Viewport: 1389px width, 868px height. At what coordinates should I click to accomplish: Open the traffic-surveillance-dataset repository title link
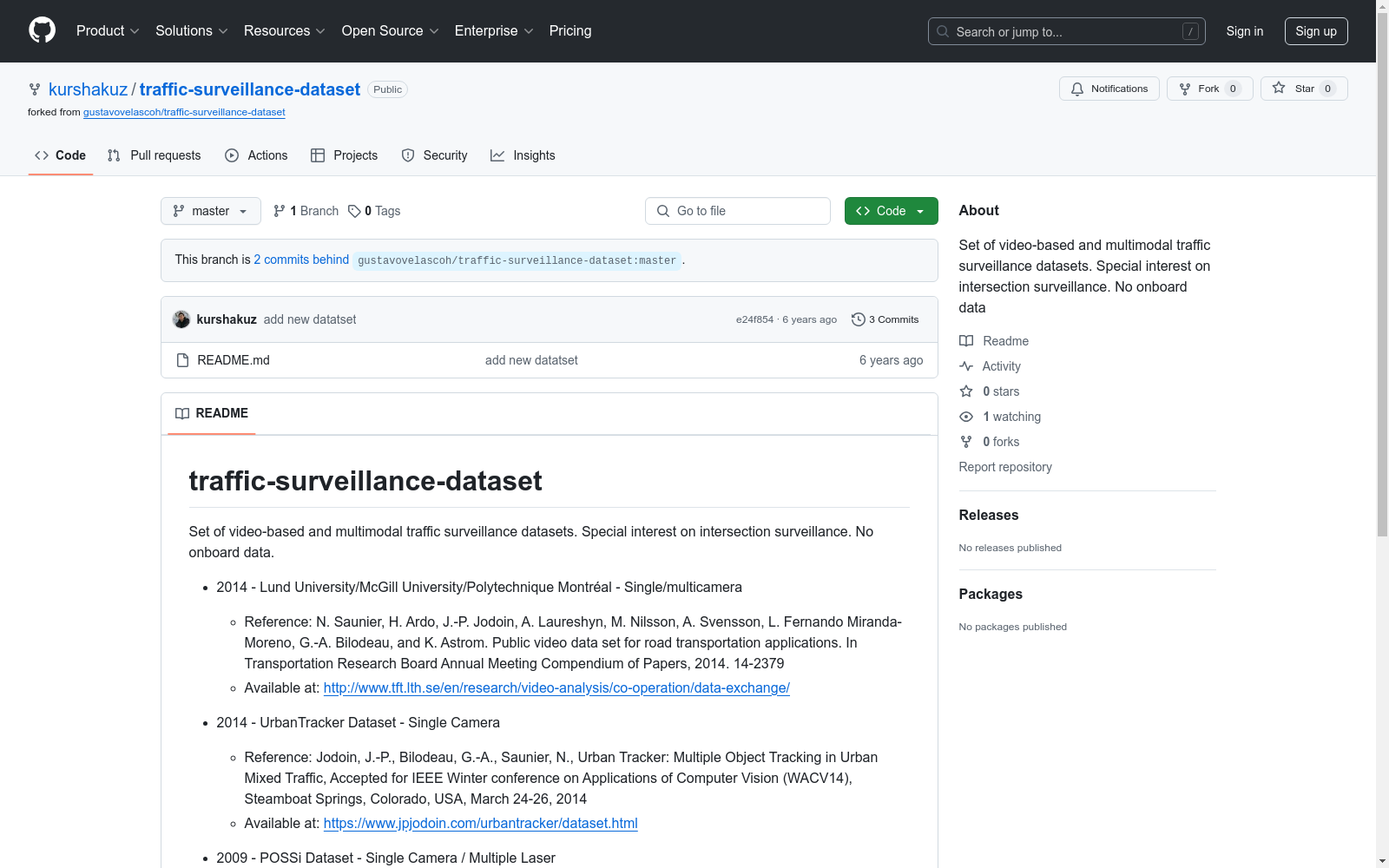tap(250, 89)
